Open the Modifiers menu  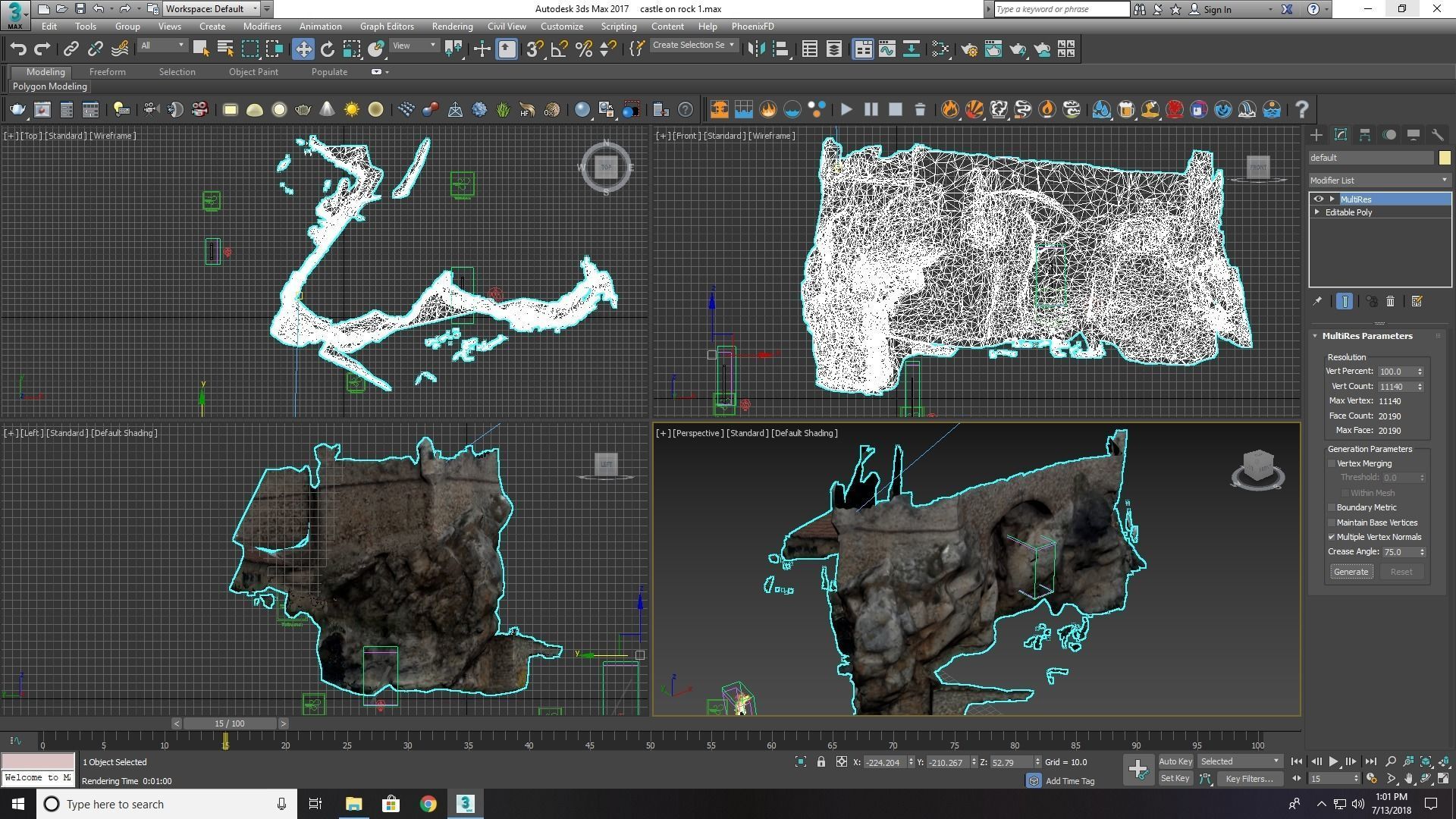pyautogui.click(x=262, y=27)
